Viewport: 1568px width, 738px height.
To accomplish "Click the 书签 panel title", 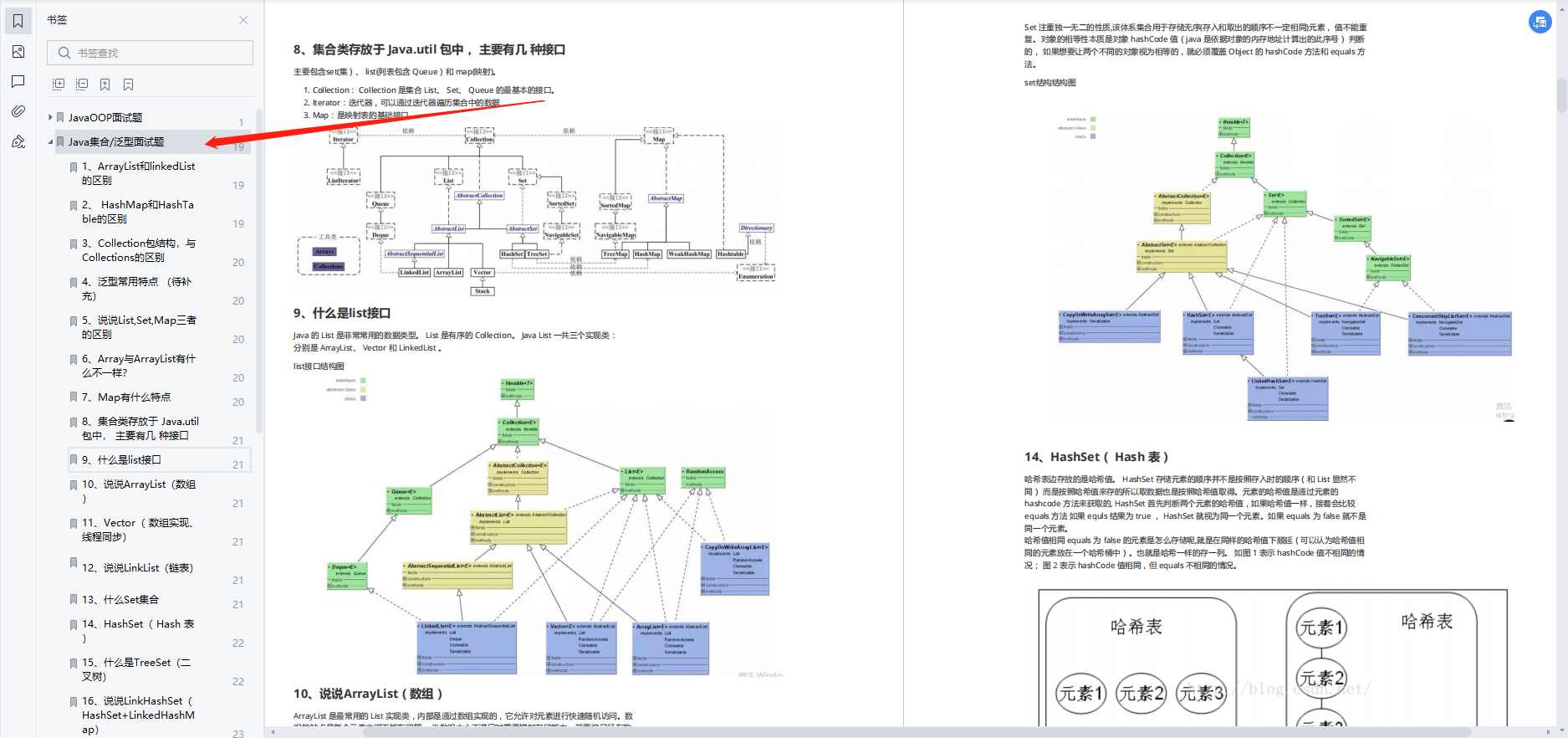I will [57, 20].
